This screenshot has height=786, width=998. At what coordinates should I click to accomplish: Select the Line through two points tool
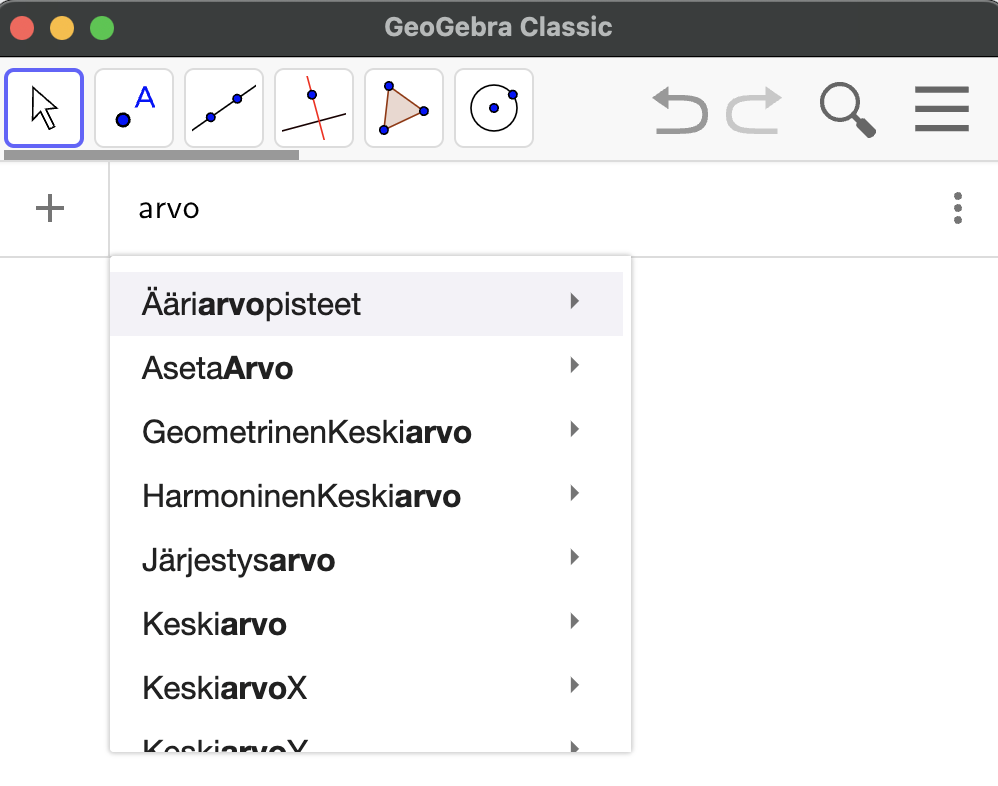point(224,108)
